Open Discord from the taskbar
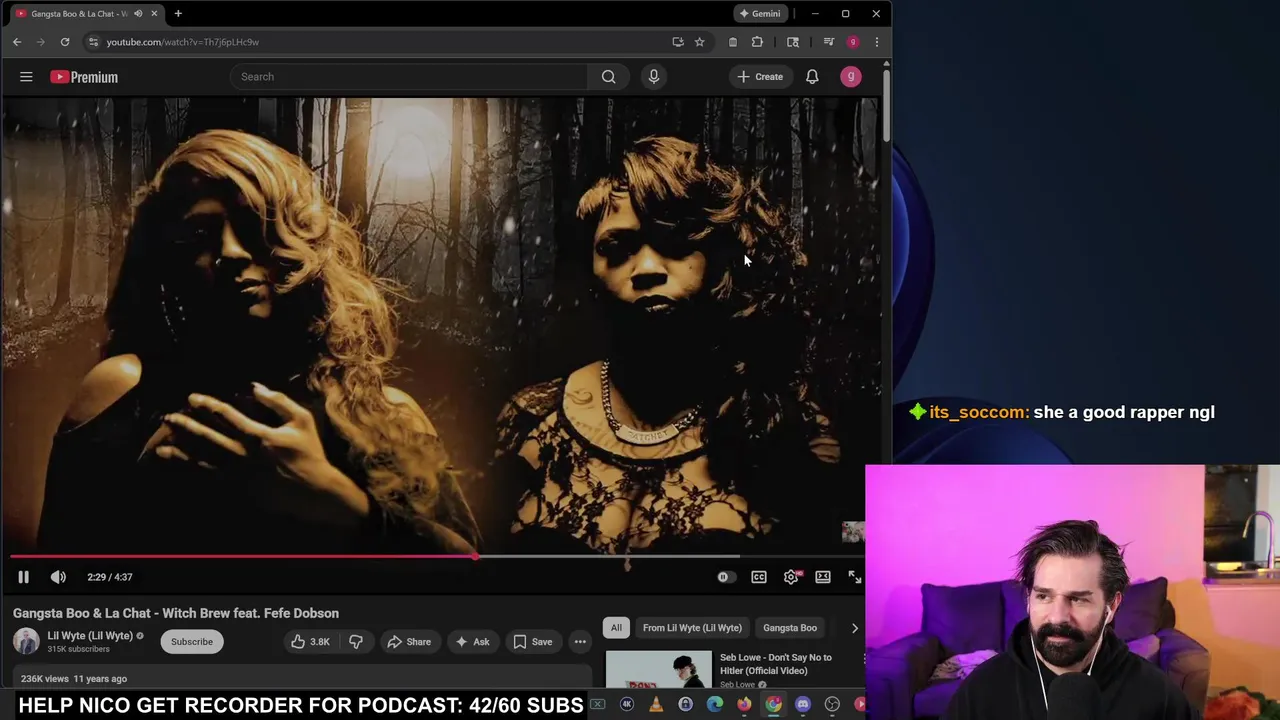This screenshot has height=720, width=1280. (x=803, y=705)
